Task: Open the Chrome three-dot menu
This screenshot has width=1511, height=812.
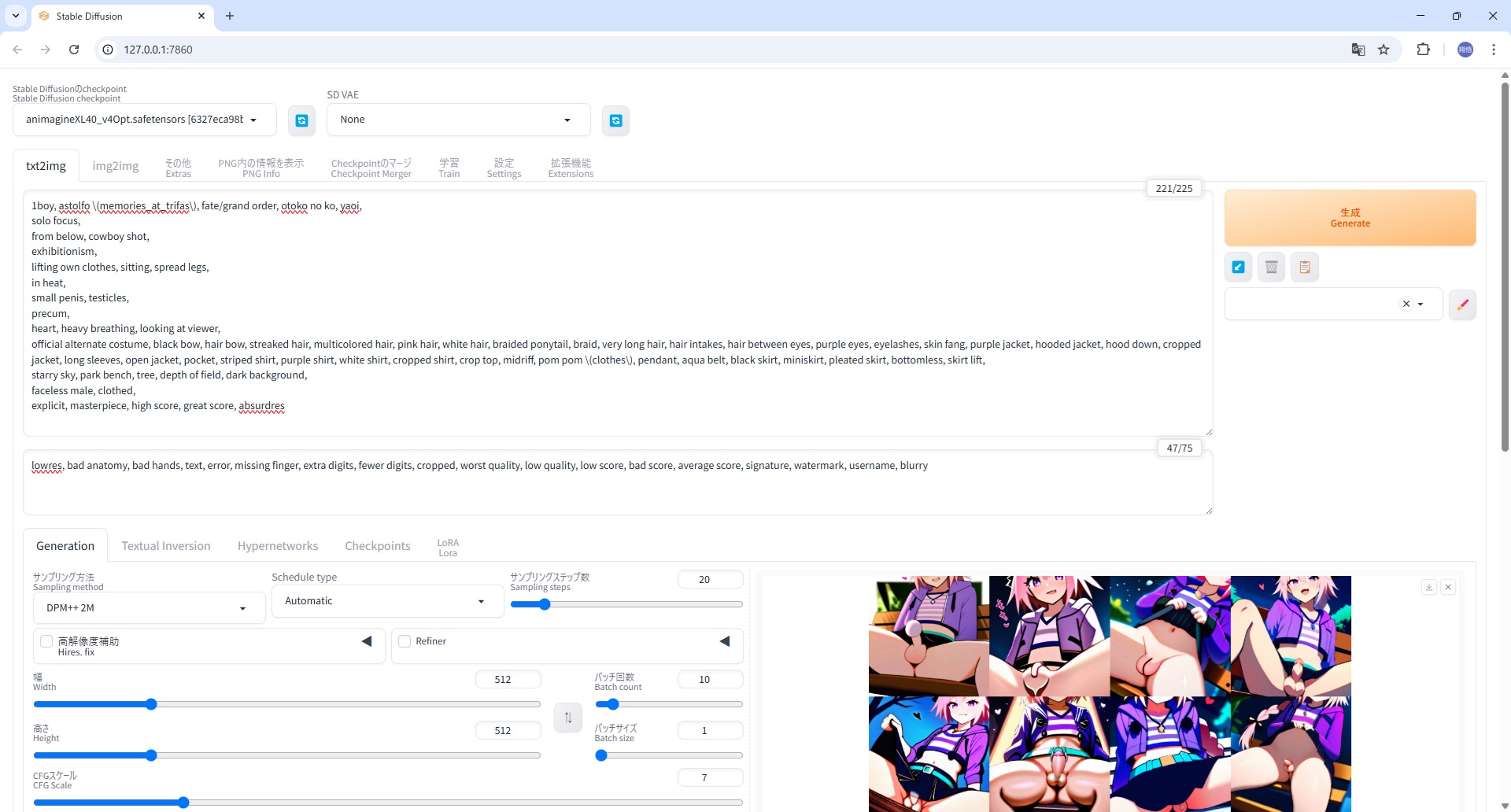Action: click(1494, 50)
